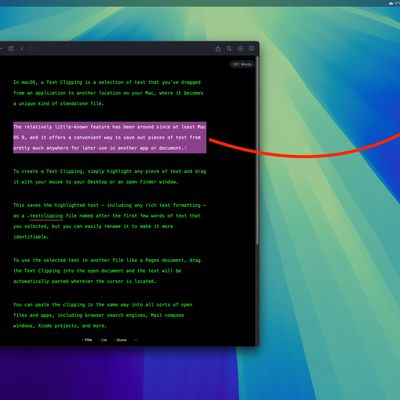Click the word count badge

[242, 64]
